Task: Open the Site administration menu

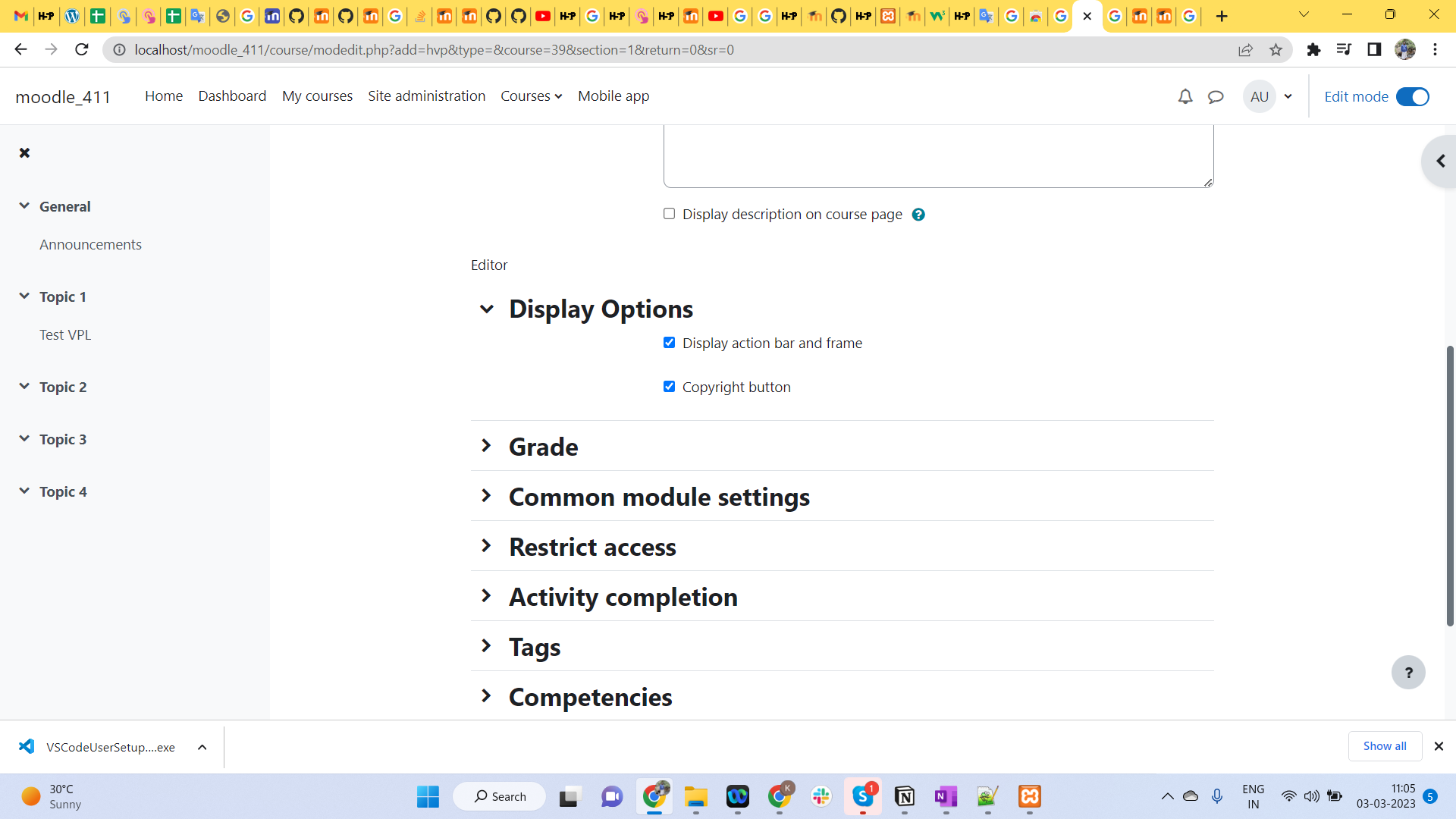Action: pos(426,96)
